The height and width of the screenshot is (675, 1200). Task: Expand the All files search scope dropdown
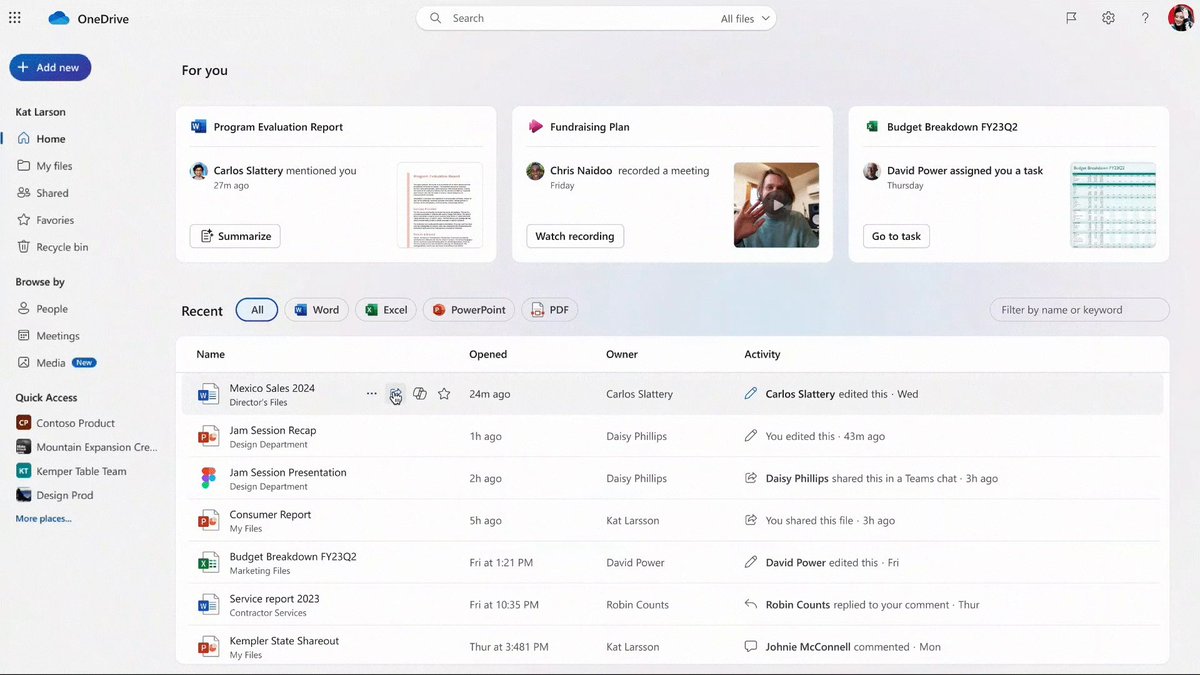coord(746,18)
